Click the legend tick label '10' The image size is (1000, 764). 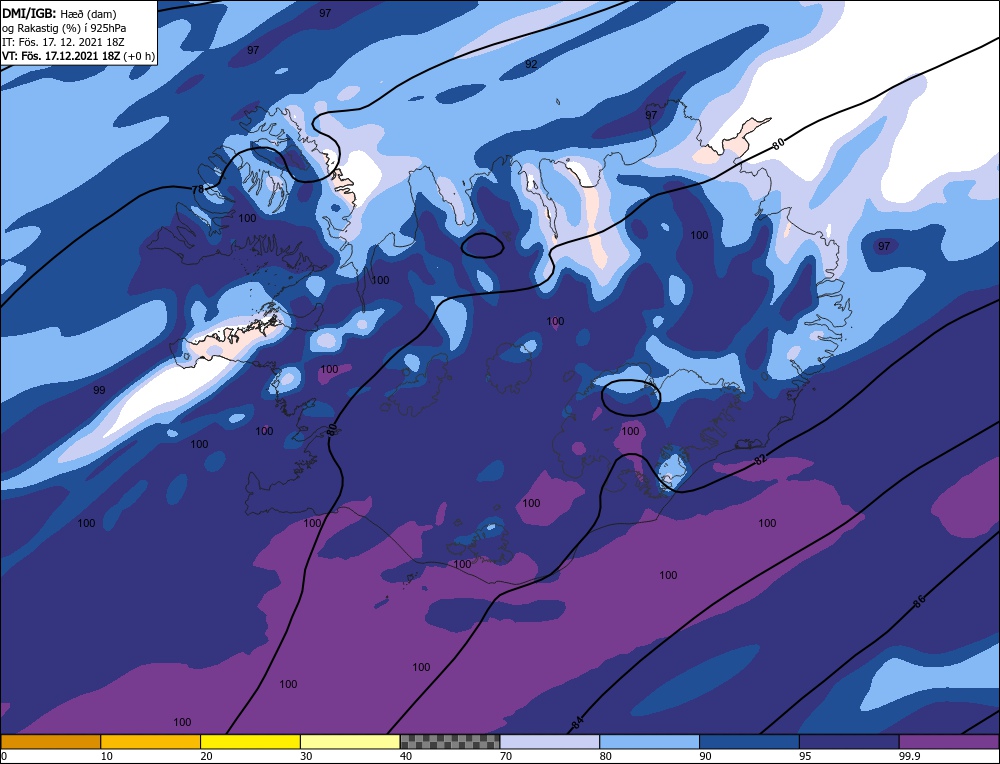pos(107,756)
